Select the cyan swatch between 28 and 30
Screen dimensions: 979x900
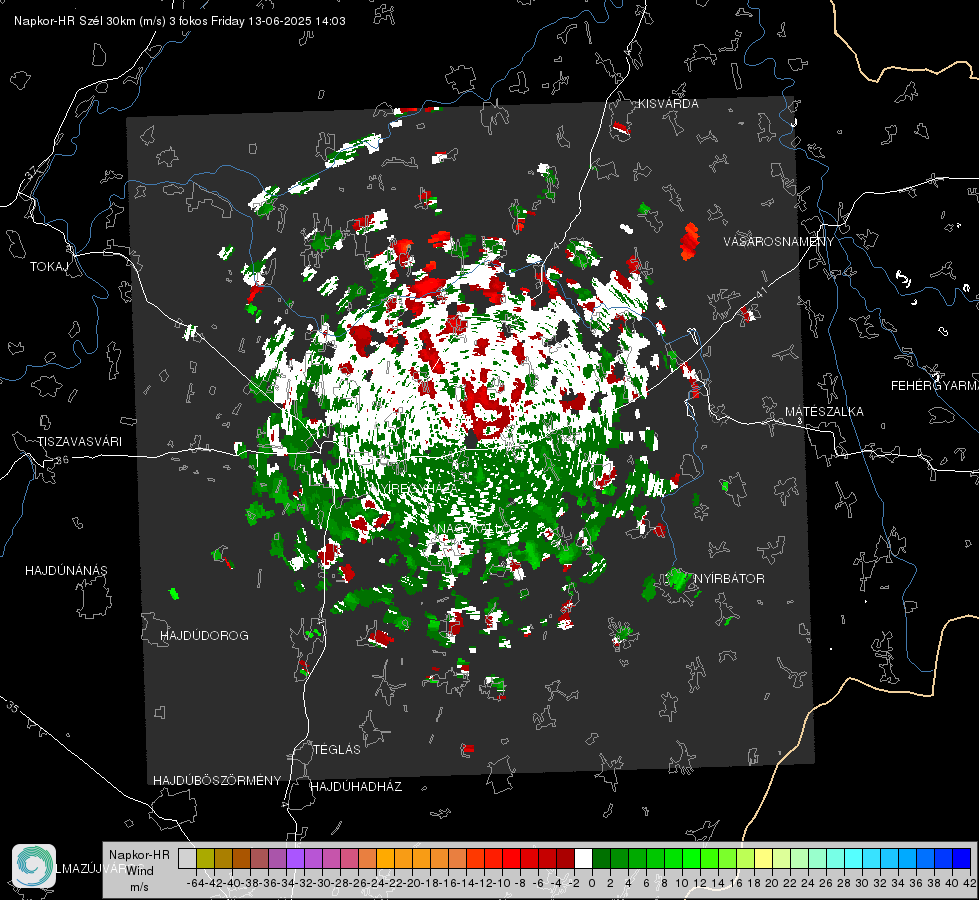pos(854,858)
